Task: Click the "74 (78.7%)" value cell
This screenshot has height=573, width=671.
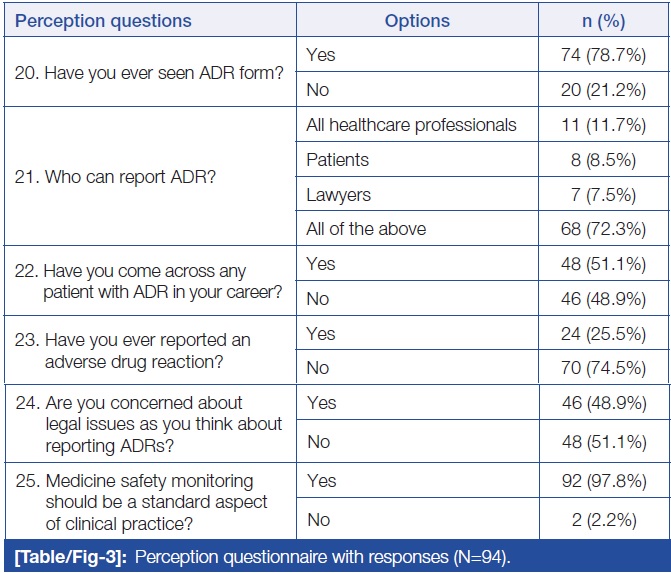Action: coord(603,55)
